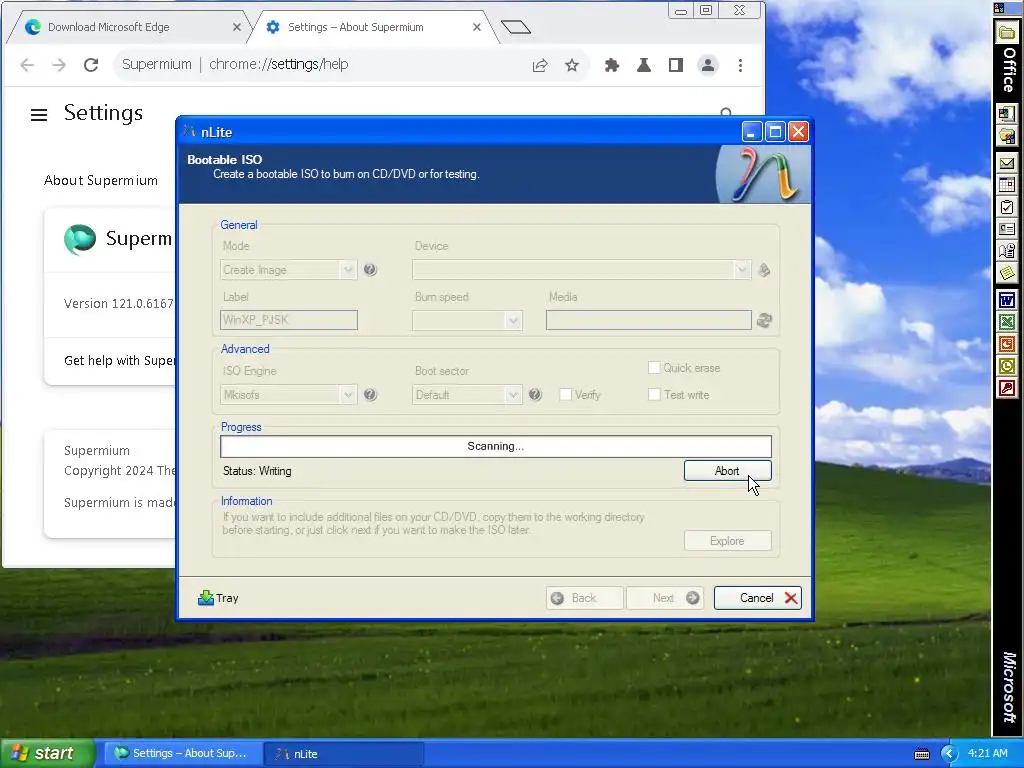1024x768 pixels.
Task: Click help icon next to Boot sector
Action: (x=535, y=394)
